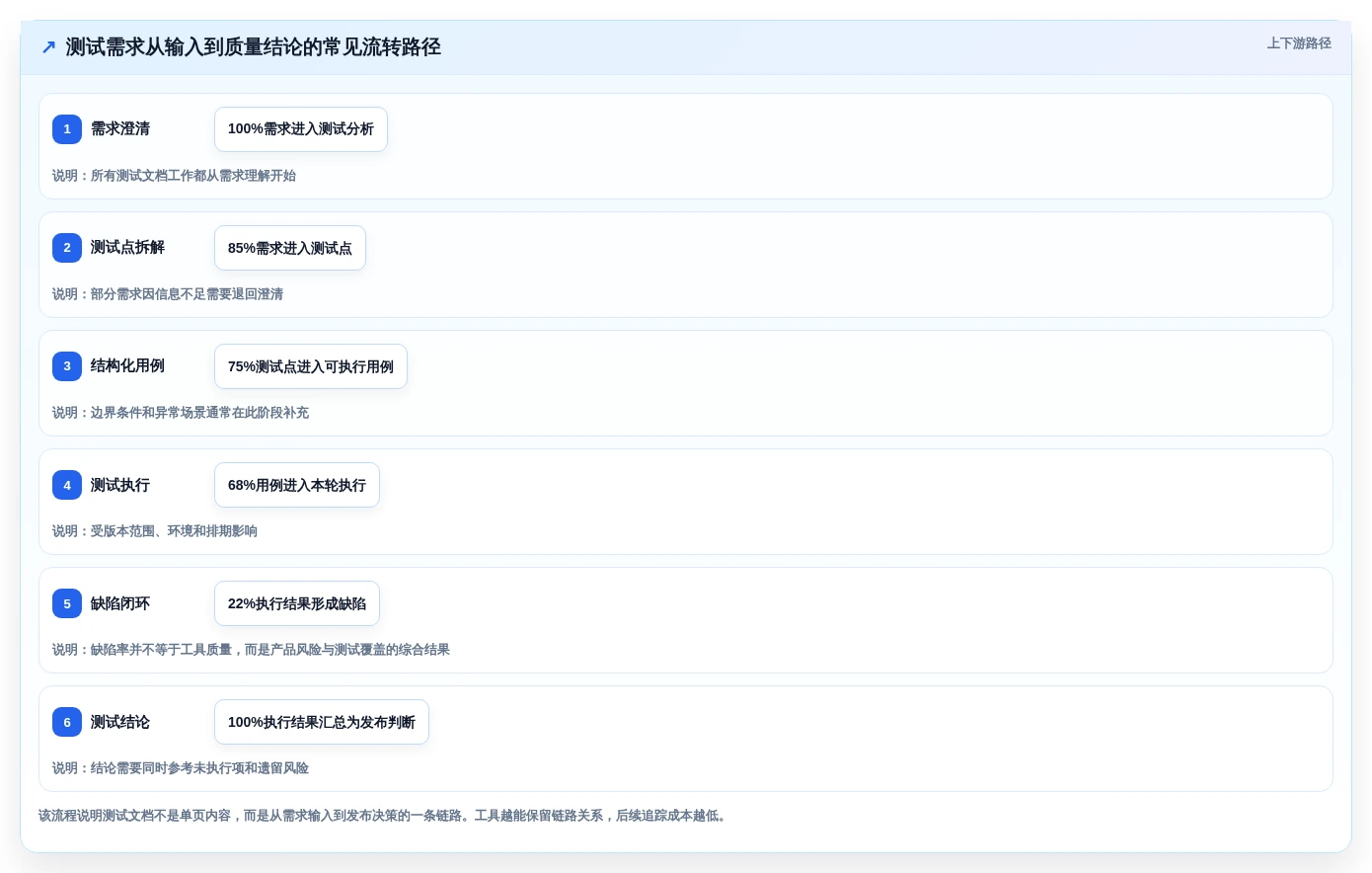The width and height of the screenshot is (1372, 873).
Task: Click the 缺陷闭环 step title
Action: [120, 603]
